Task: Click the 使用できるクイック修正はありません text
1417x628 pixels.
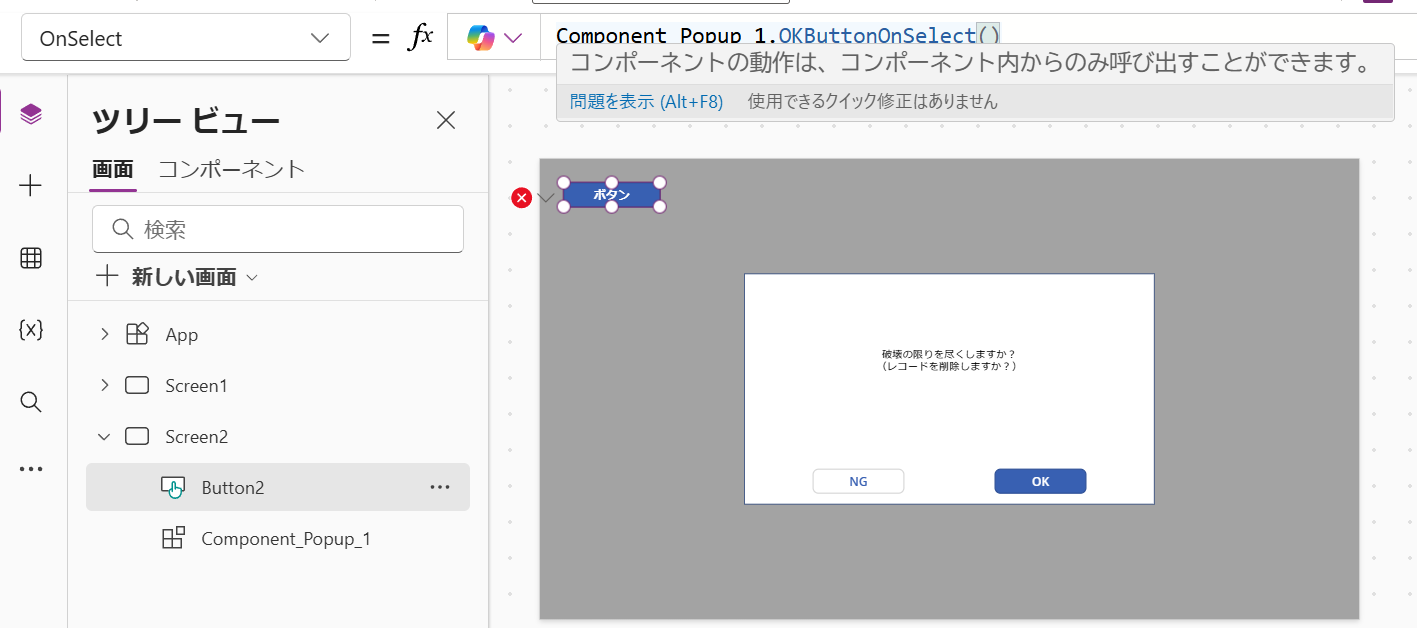Action: pyautogui.click(x=873, y=101)
